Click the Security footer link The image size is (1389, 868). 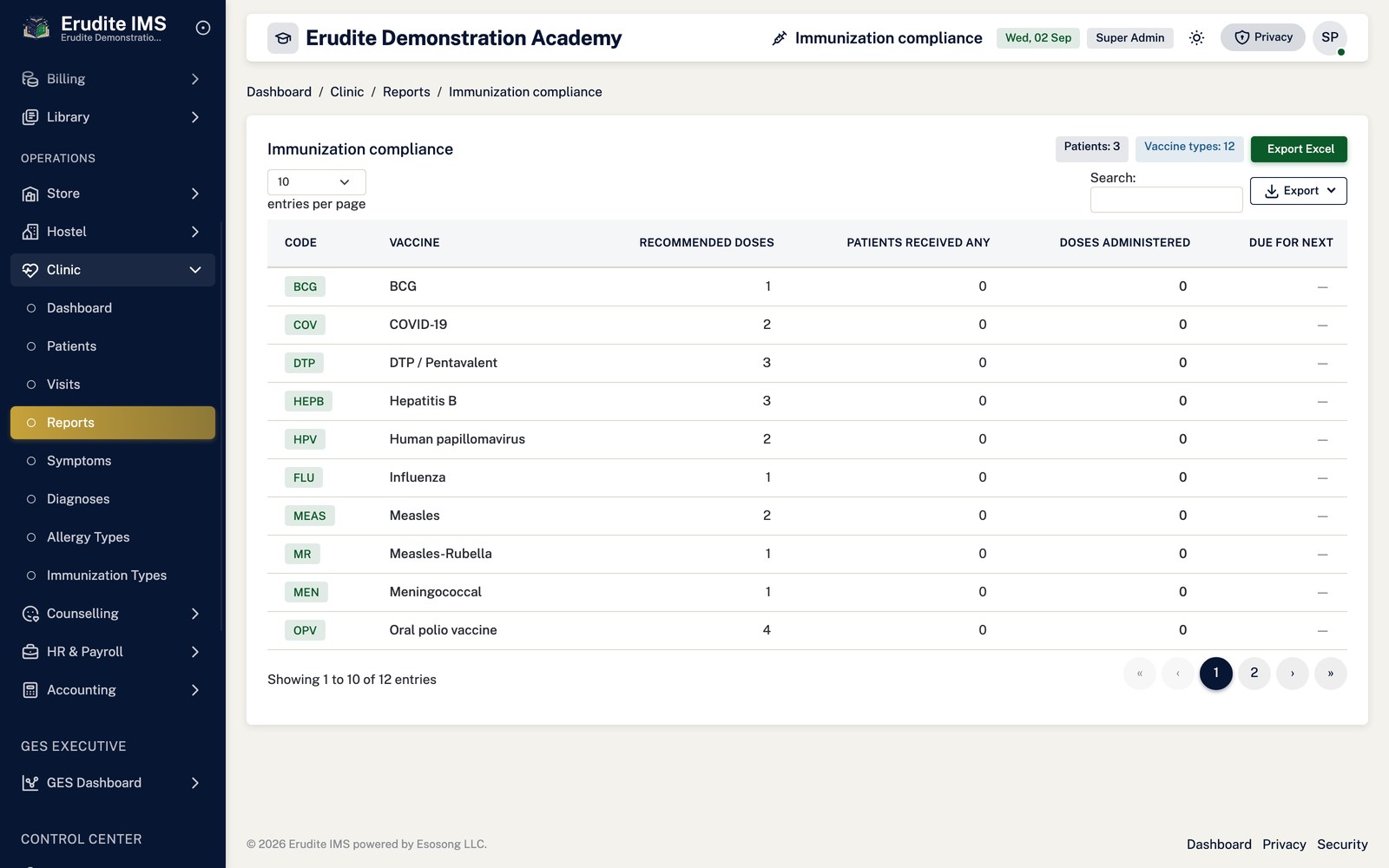point(1342,845)
